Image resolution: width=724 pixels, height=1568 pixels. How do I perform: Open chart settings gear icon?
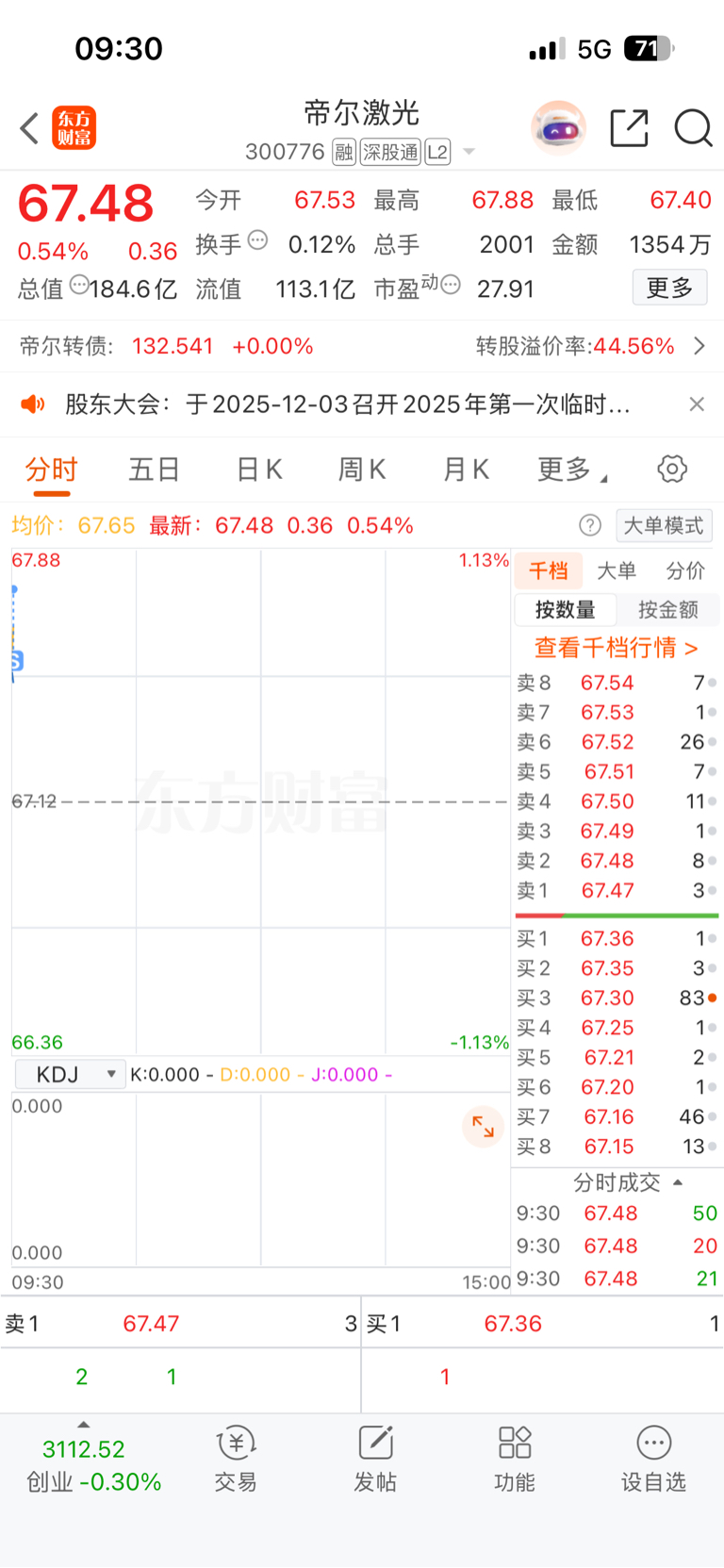point(672,469)
